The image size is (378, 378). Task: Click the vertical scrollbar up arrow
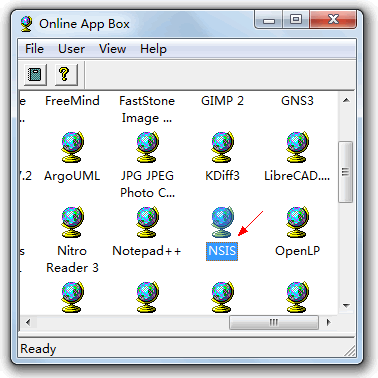pyautogui.click(x=346, y=100)
